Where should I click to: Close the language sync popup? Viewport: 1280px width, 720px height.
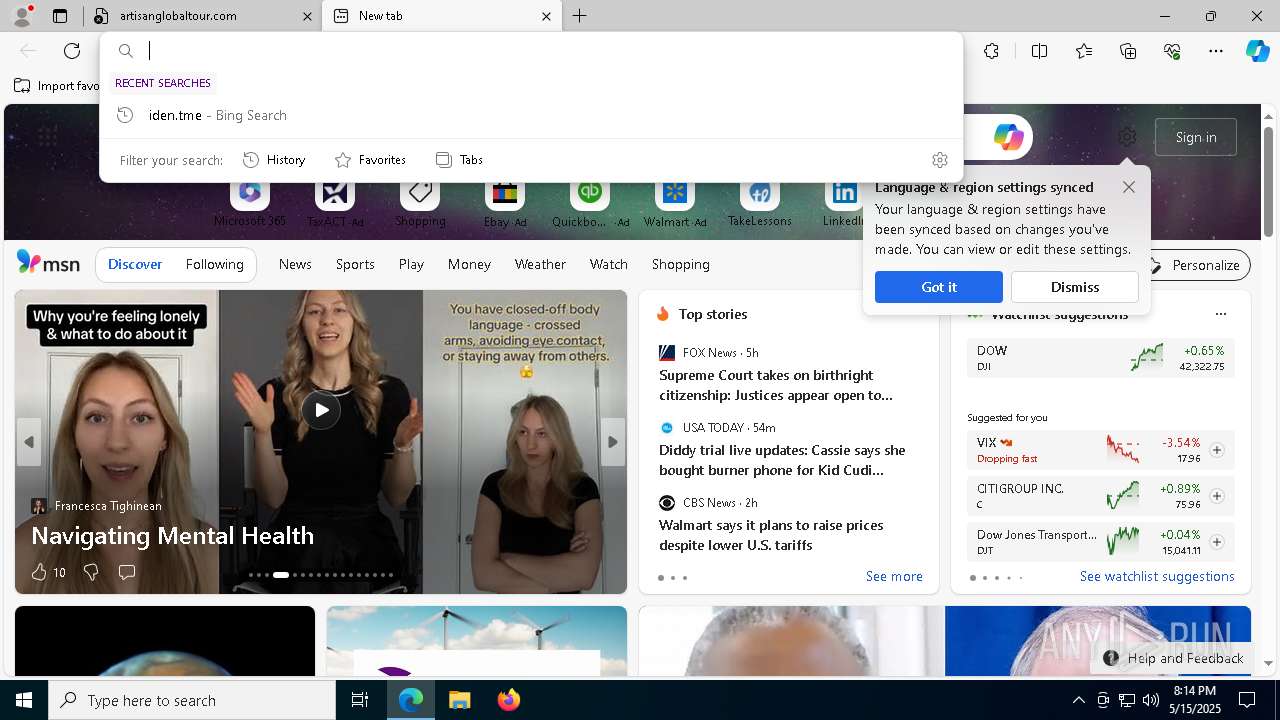[1129, 187]
